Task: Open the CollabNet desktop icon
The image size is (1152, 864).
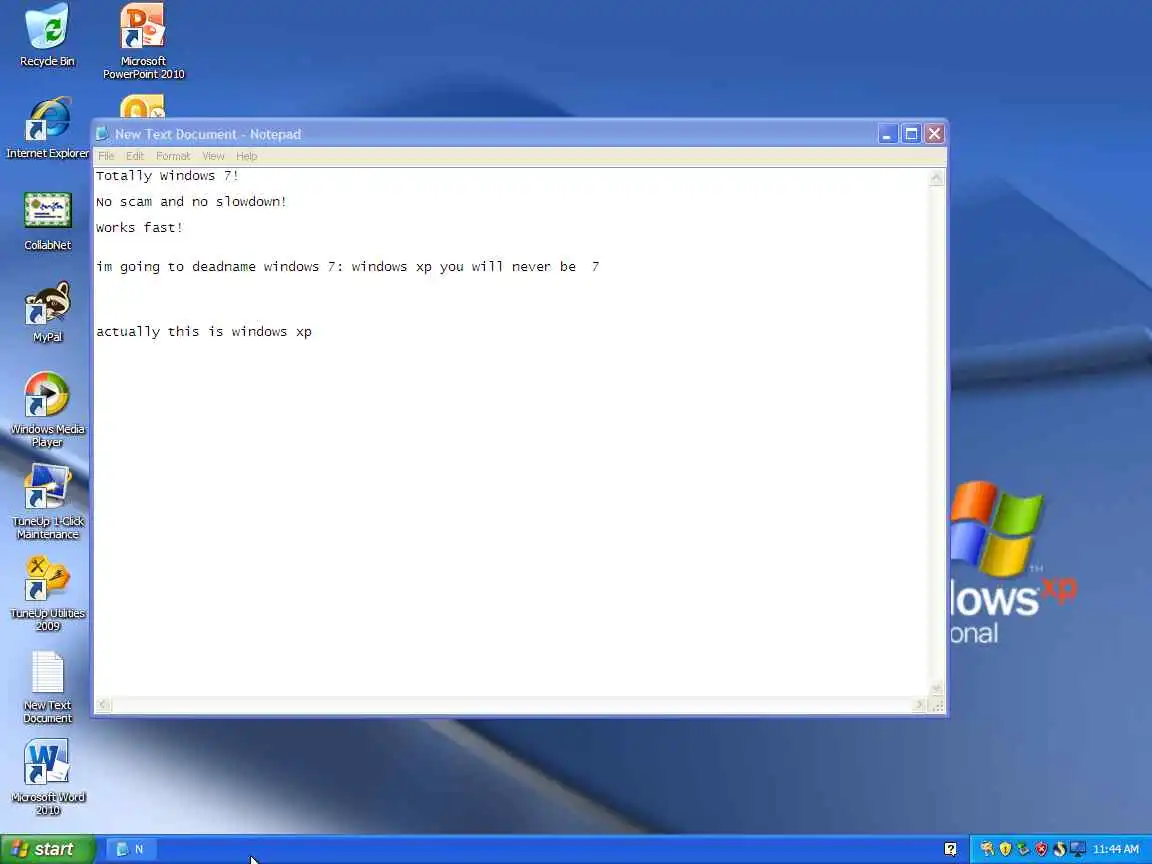Action: click(x=48, y=220)
